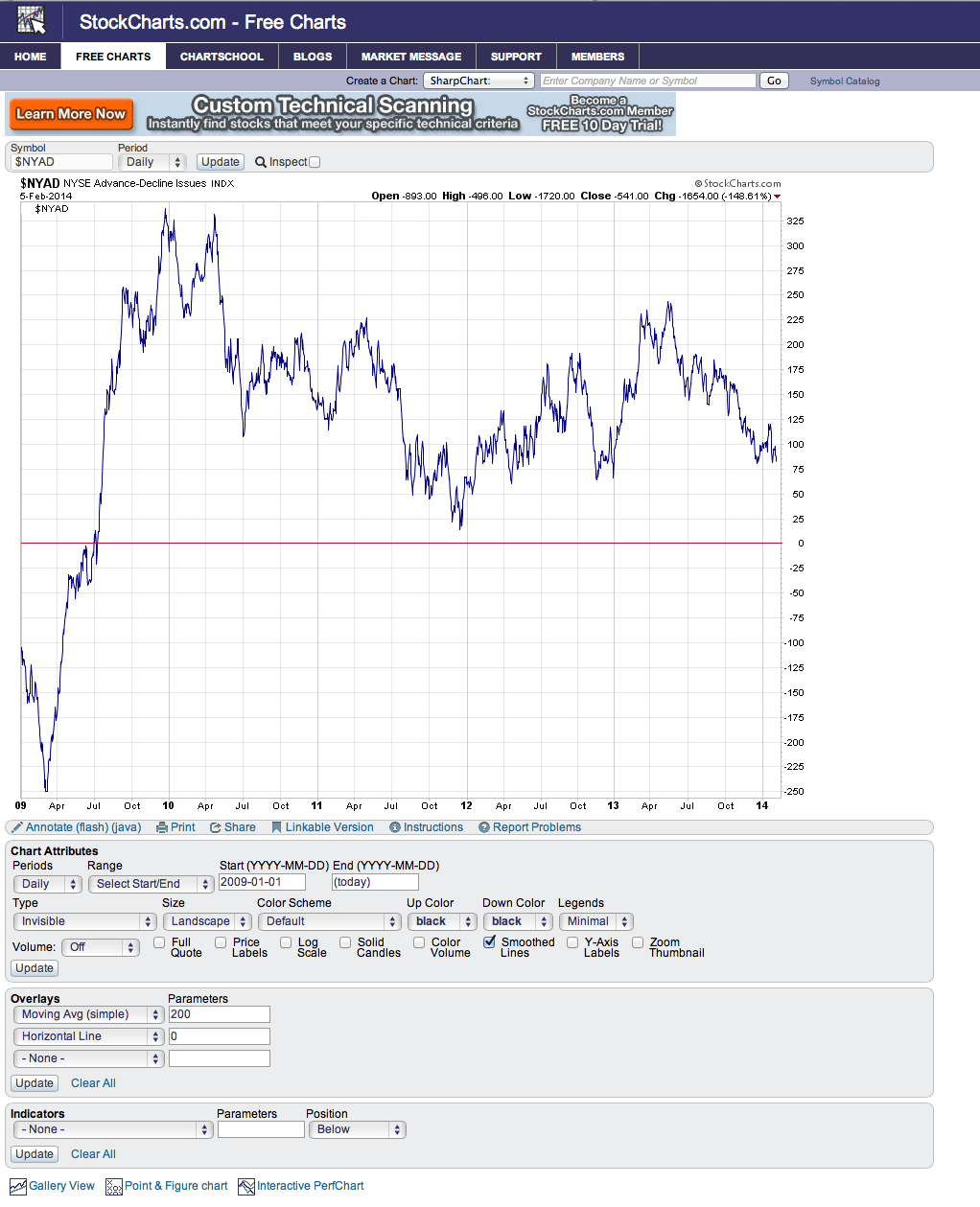Open the MARKET MESSAGE tab

[x=411, y=57]
